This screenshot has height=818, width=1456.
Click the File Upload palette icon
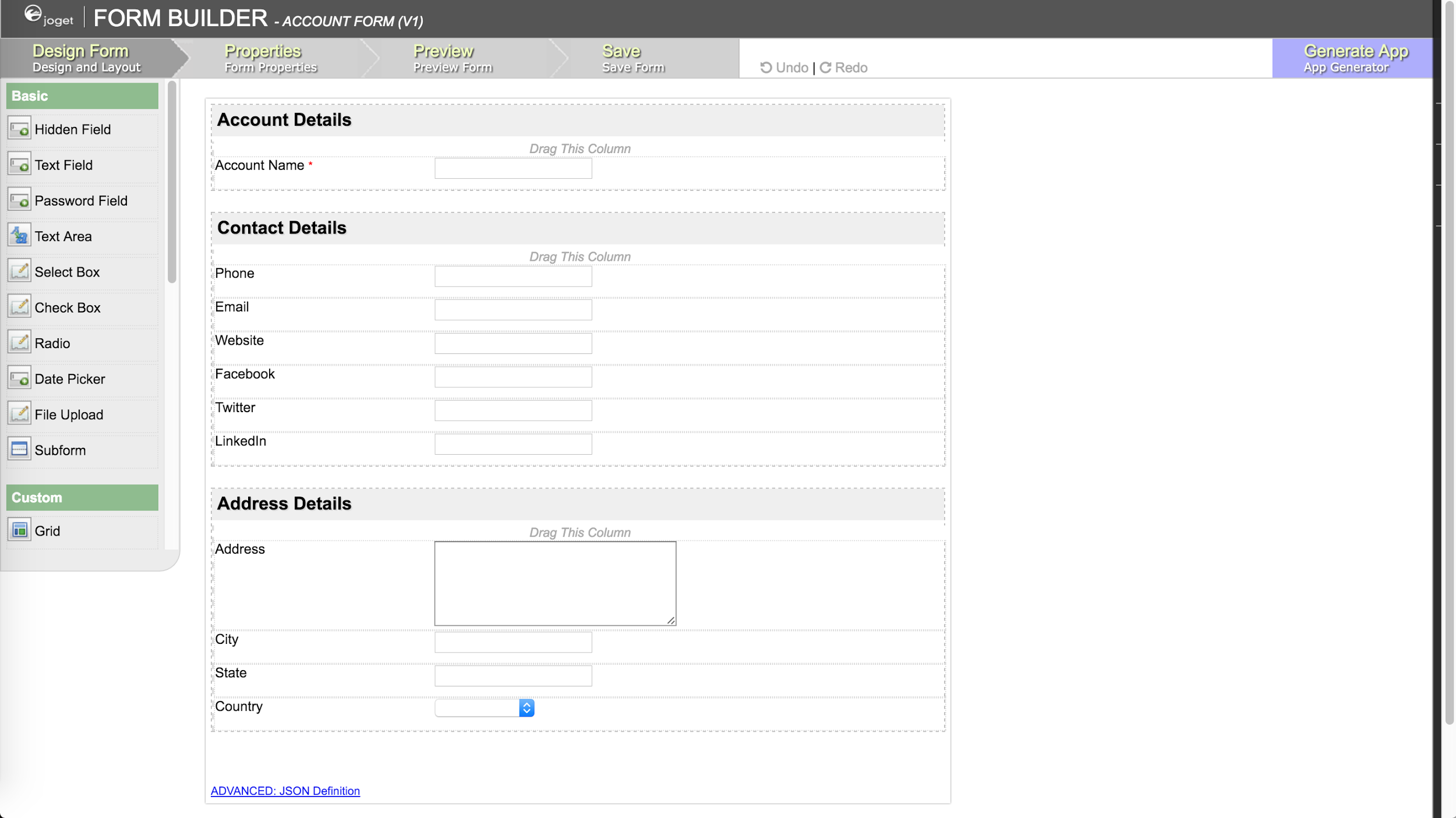coord(19,414)
